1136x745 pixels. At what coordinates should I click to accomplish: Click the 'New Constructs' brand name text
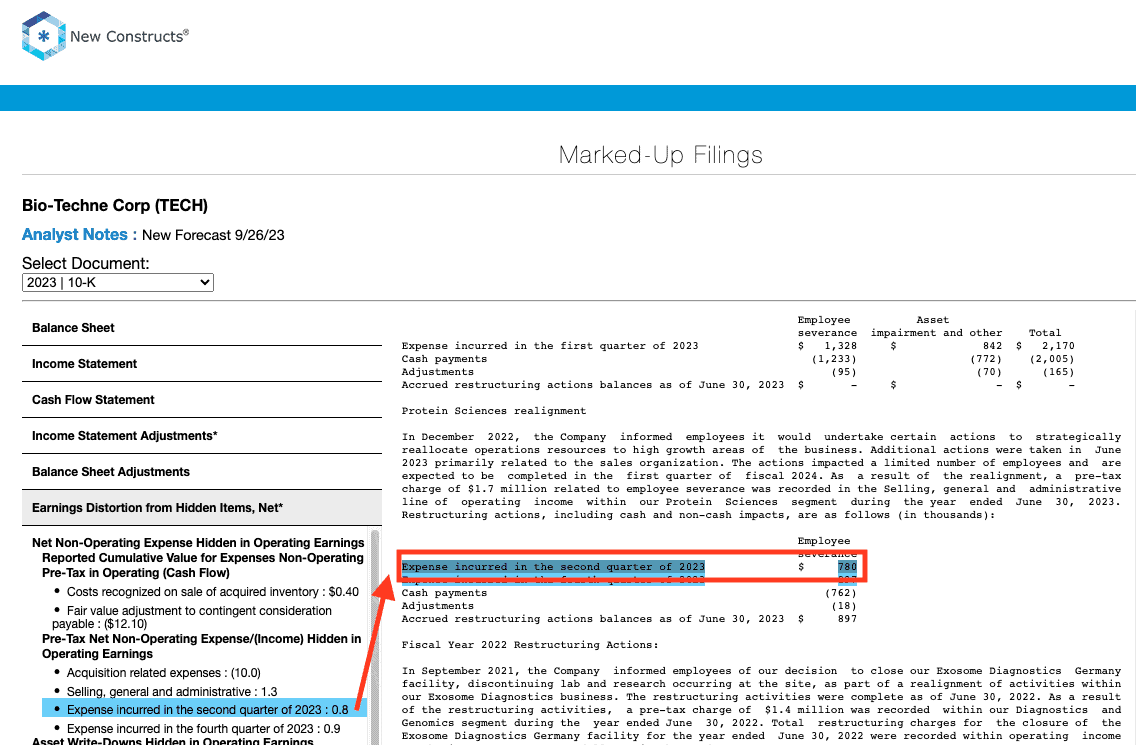coord(129,36)
